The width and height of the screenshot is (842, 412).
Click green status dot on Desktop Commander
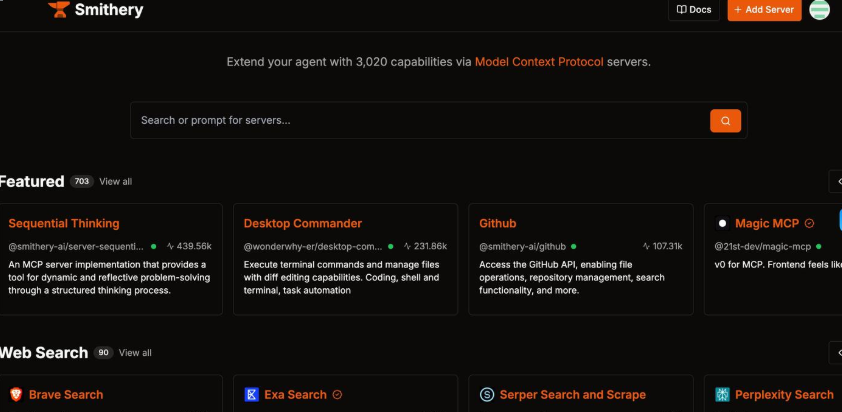tap(390, 247)
